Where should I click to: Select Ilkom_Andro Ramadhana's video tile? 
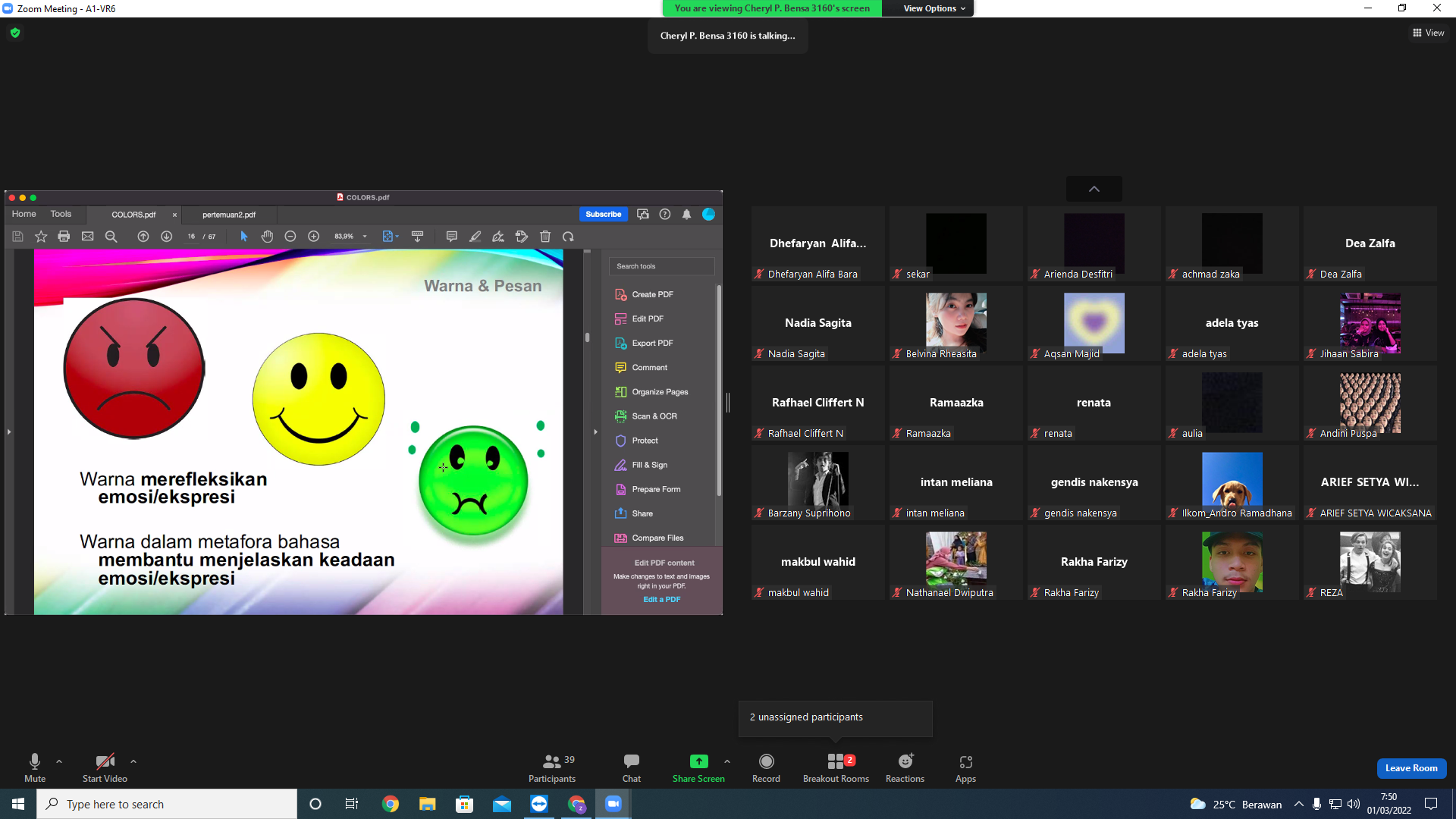tap(1232, 482)
